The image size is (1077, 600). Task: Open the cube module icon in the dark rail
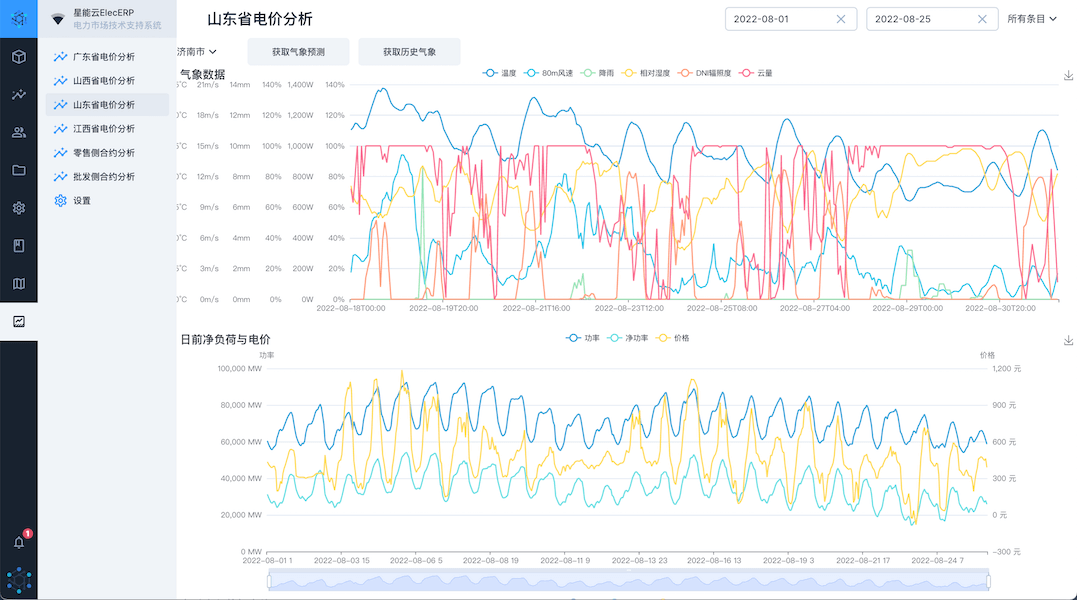click(x=19, y=57)
